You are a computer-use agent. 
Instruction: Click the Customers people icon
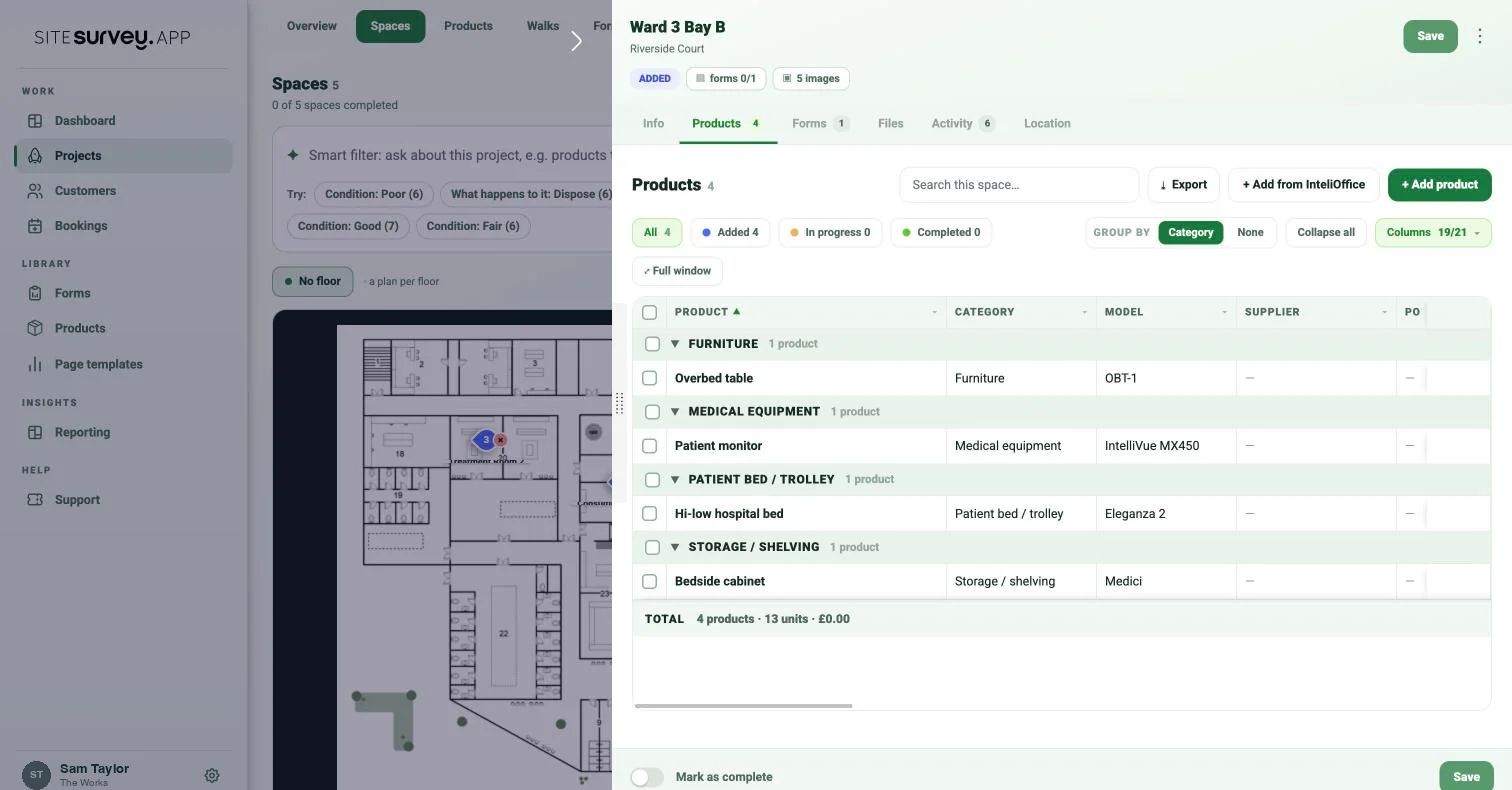point(35,191)
